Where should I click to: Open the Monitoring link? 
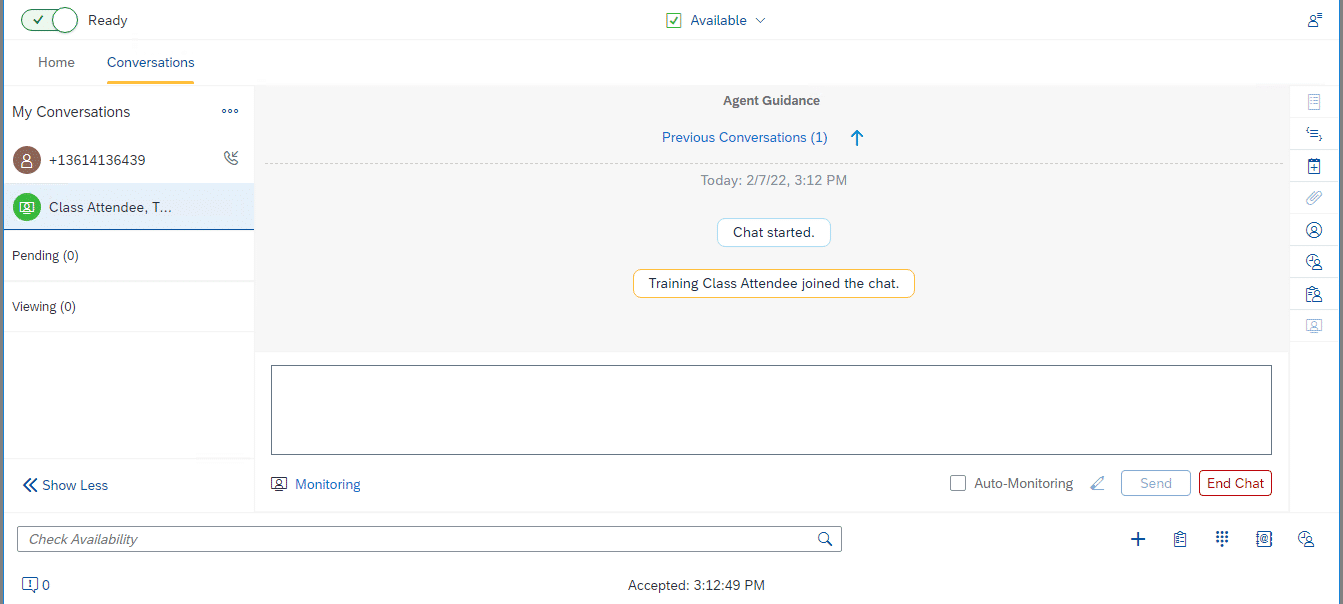tap(327, 484)
